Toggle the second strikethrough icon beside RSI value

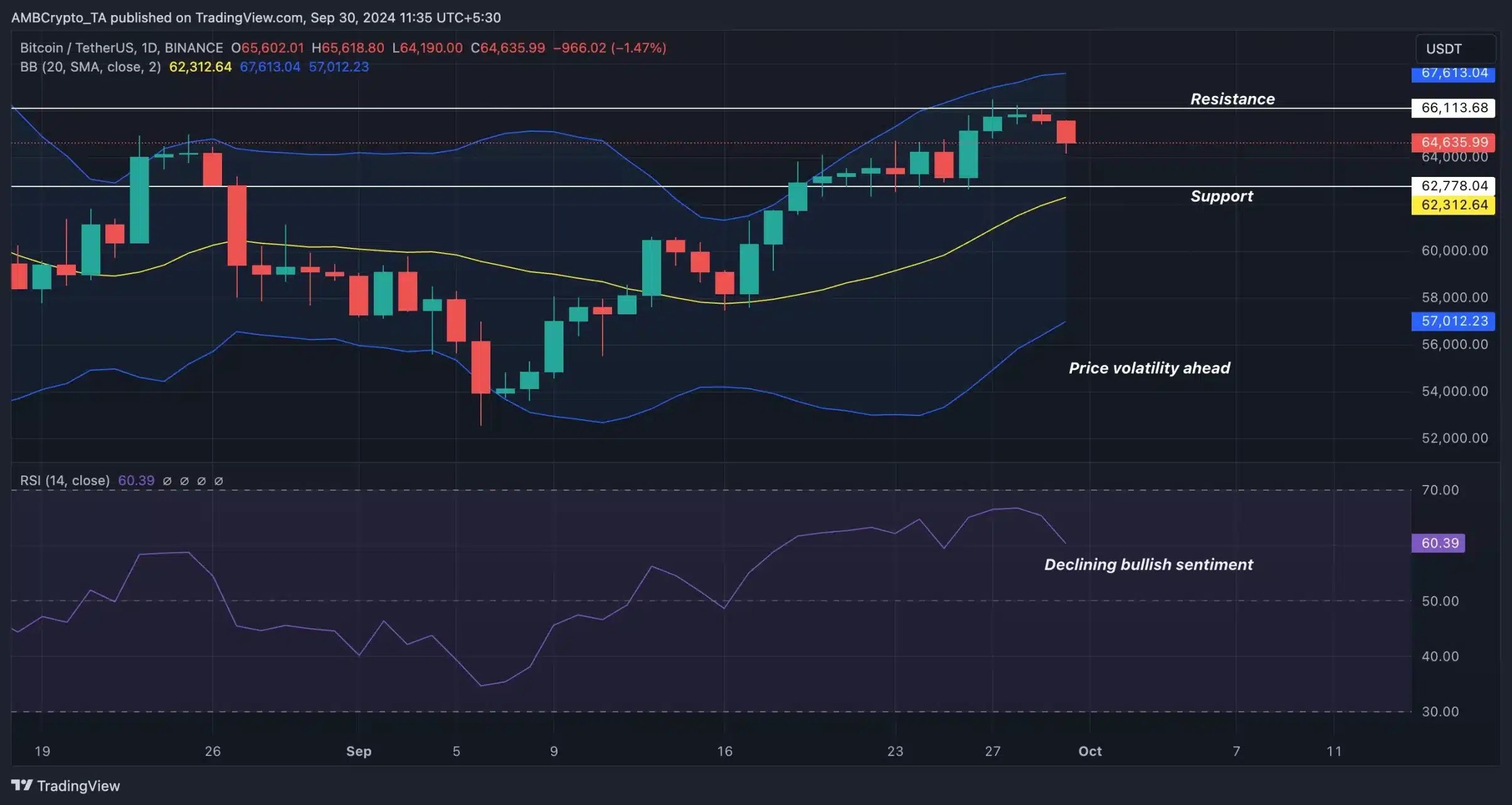[x=184, y=482]
